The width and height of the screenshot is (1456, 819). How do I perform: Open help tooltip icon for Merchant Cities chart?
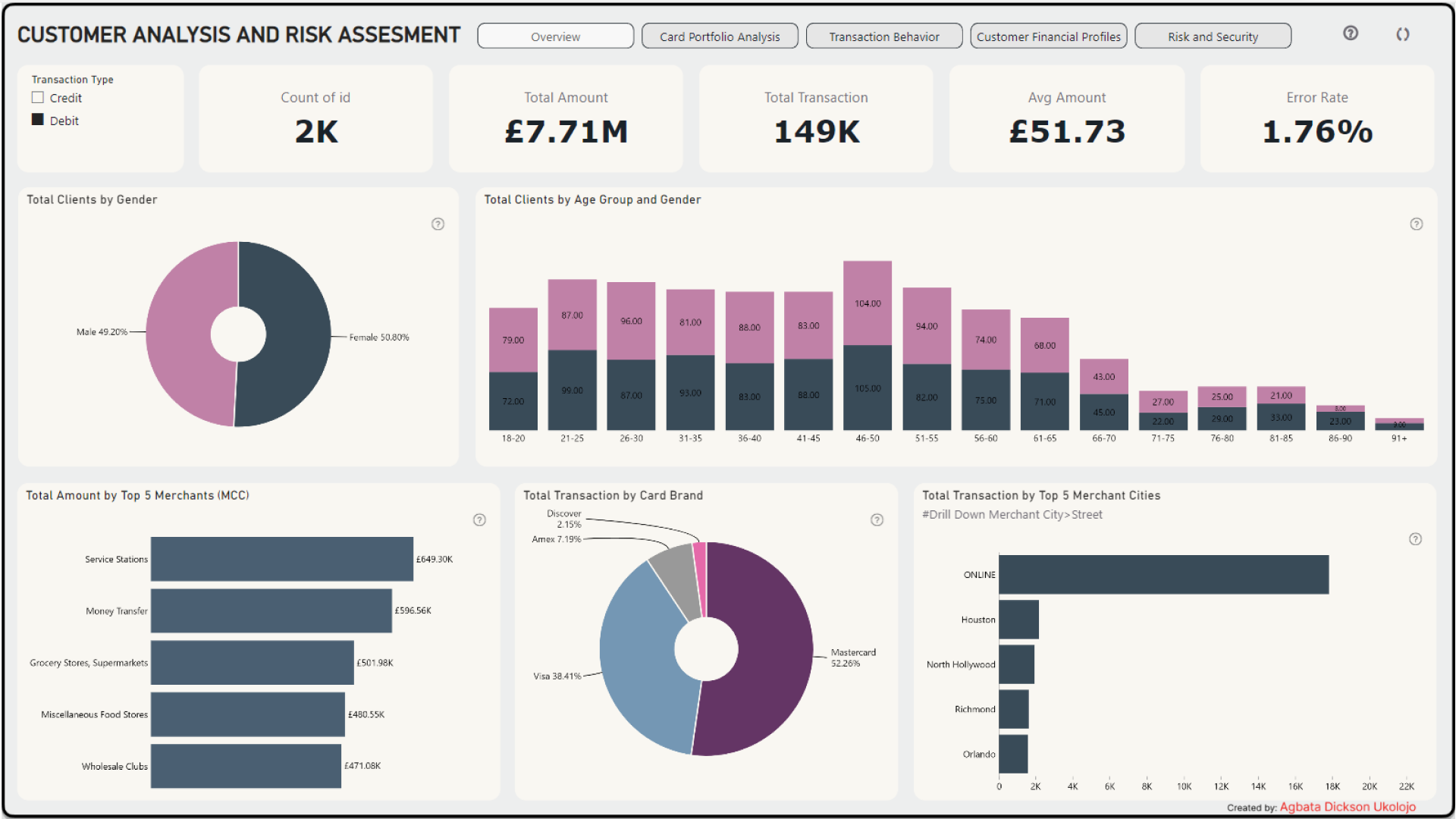coord(1415,539)
